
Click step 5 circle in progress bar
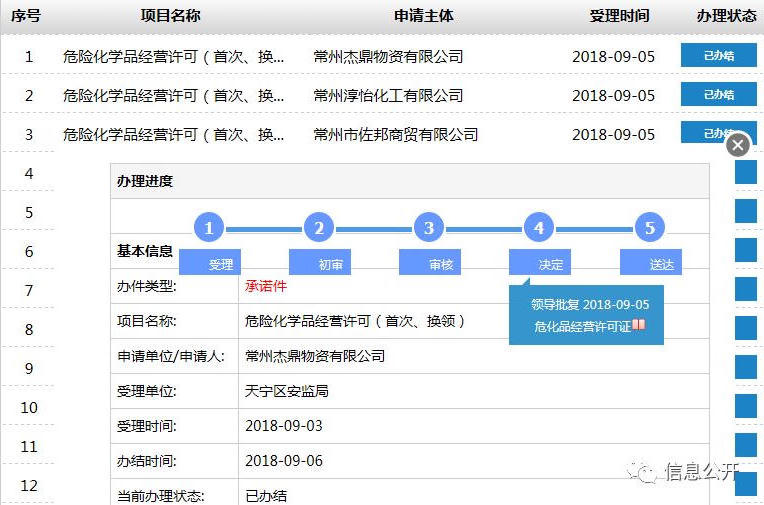[650, 228]
